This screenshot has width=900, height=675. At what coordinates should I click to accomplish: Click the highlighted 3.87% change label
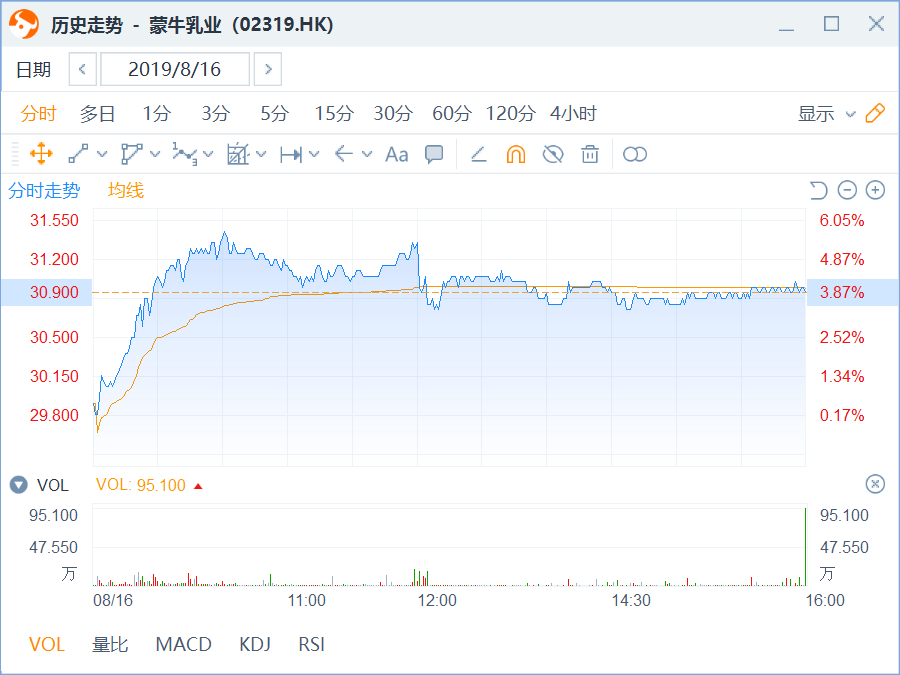click(853, 292)
